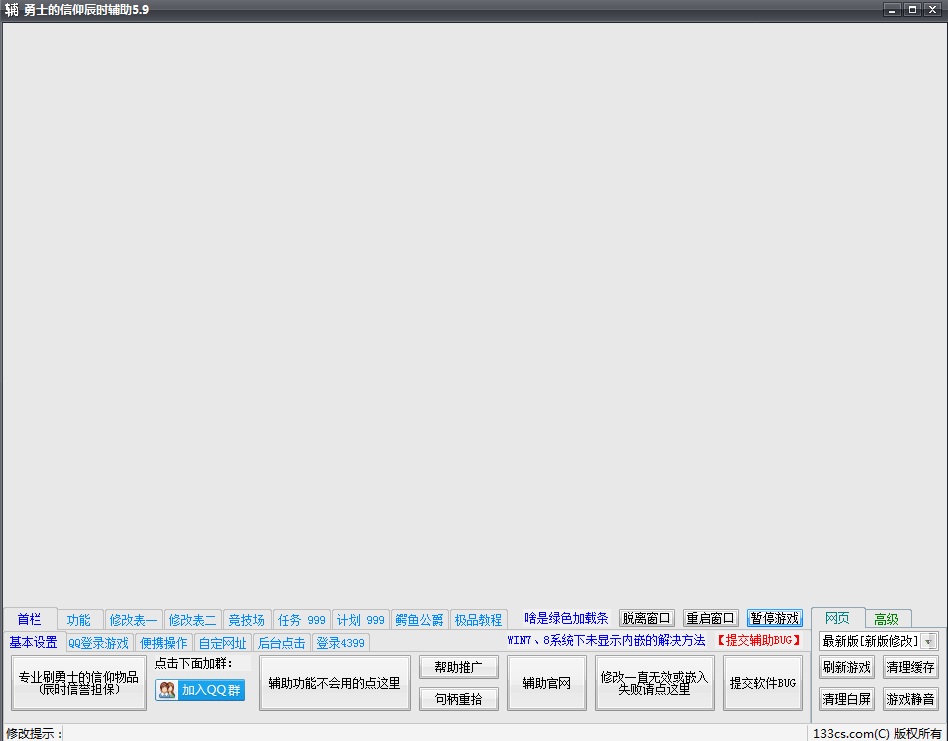Click the 句柄重拾 button
948x741 pixels.
coord(458,699)
